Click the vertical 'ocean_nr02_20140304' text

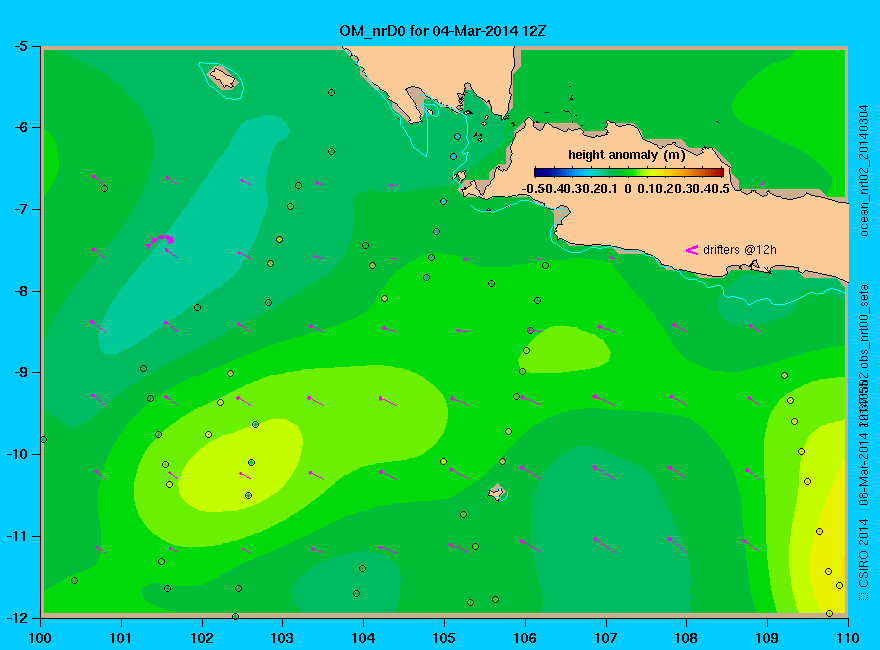click(x=864, y=171)
